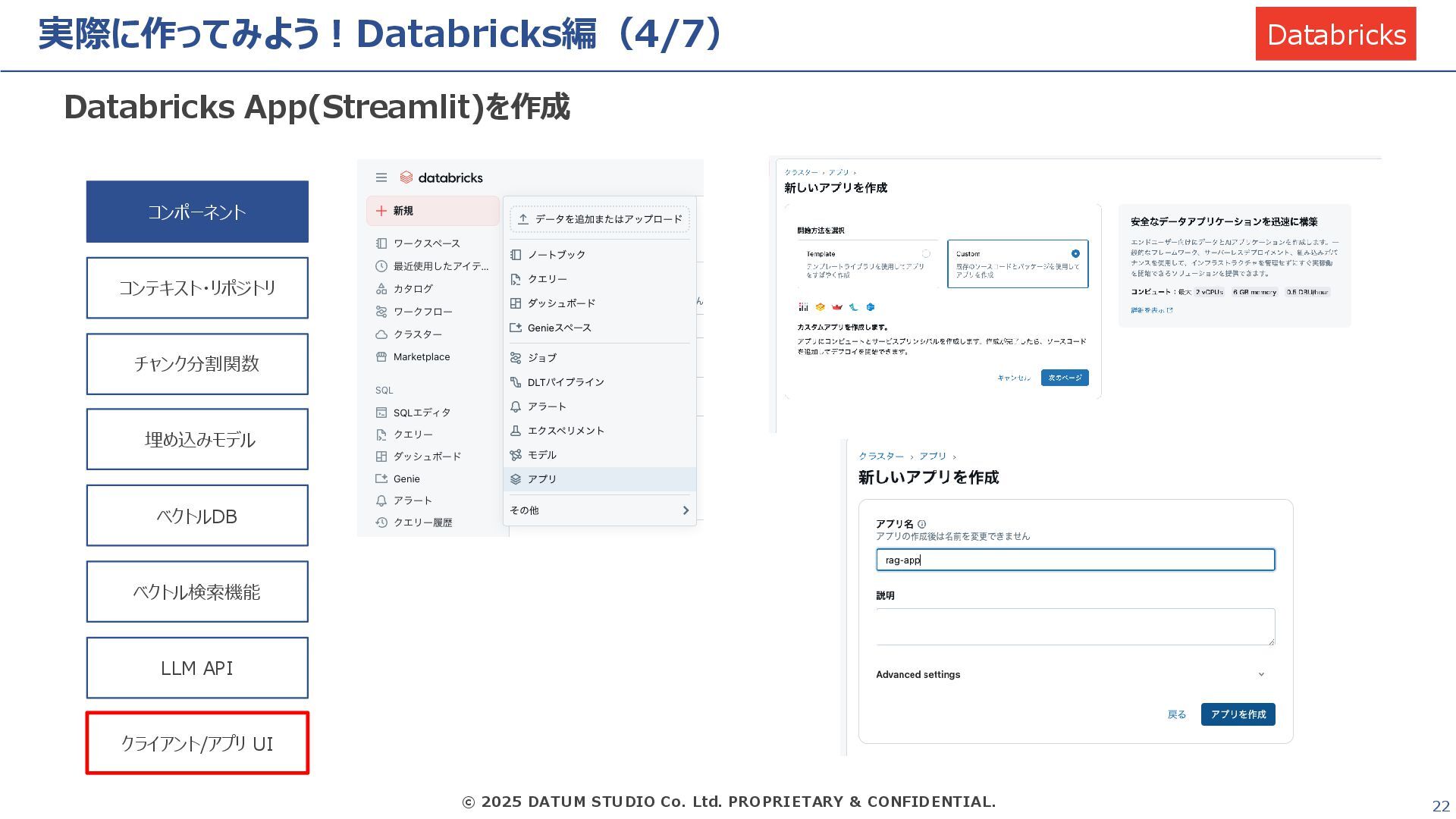Expand the その他 submenu arrow
Image resolution: width=1456 pixels, height=819 pixels.
tap(686, 510)
